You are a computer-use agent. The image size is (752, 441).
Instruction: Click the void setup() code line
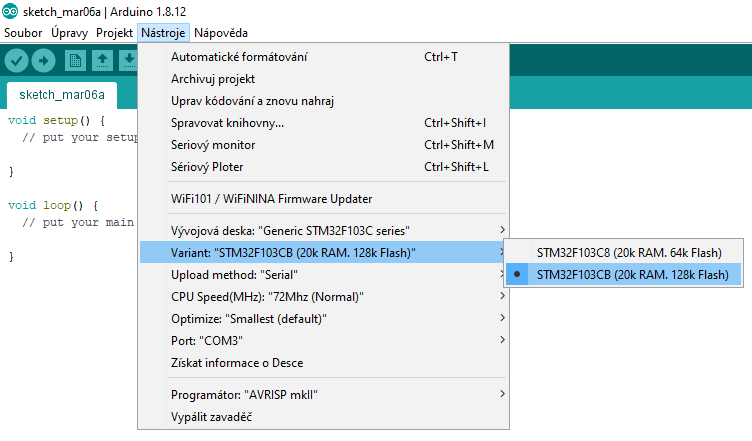coord(56,120)
